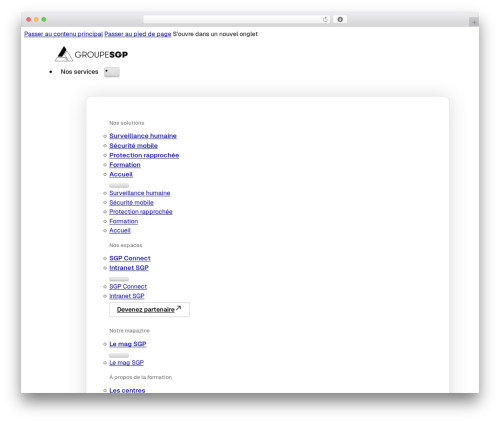500x423 pixels.
Task: Open the regular-weight Formation link
Action: tap(123, 221)
